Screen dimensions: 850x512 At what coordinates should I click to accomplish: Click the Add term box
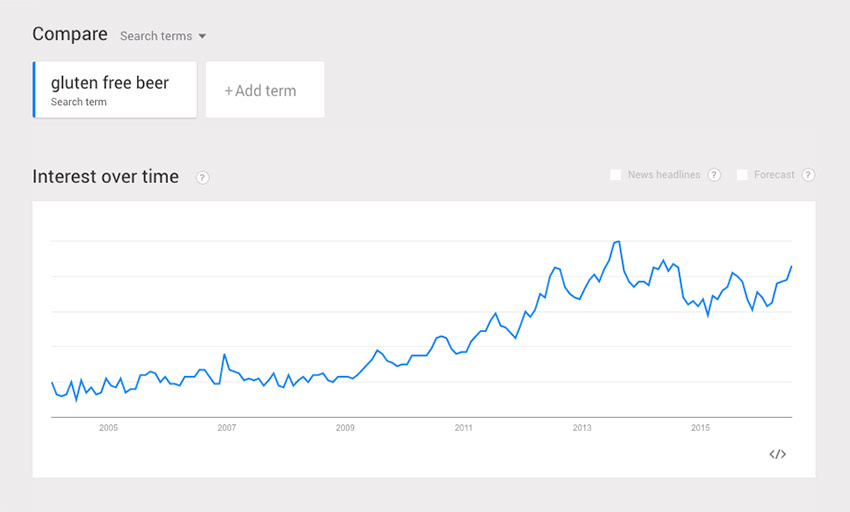click(x=265, y=89)
